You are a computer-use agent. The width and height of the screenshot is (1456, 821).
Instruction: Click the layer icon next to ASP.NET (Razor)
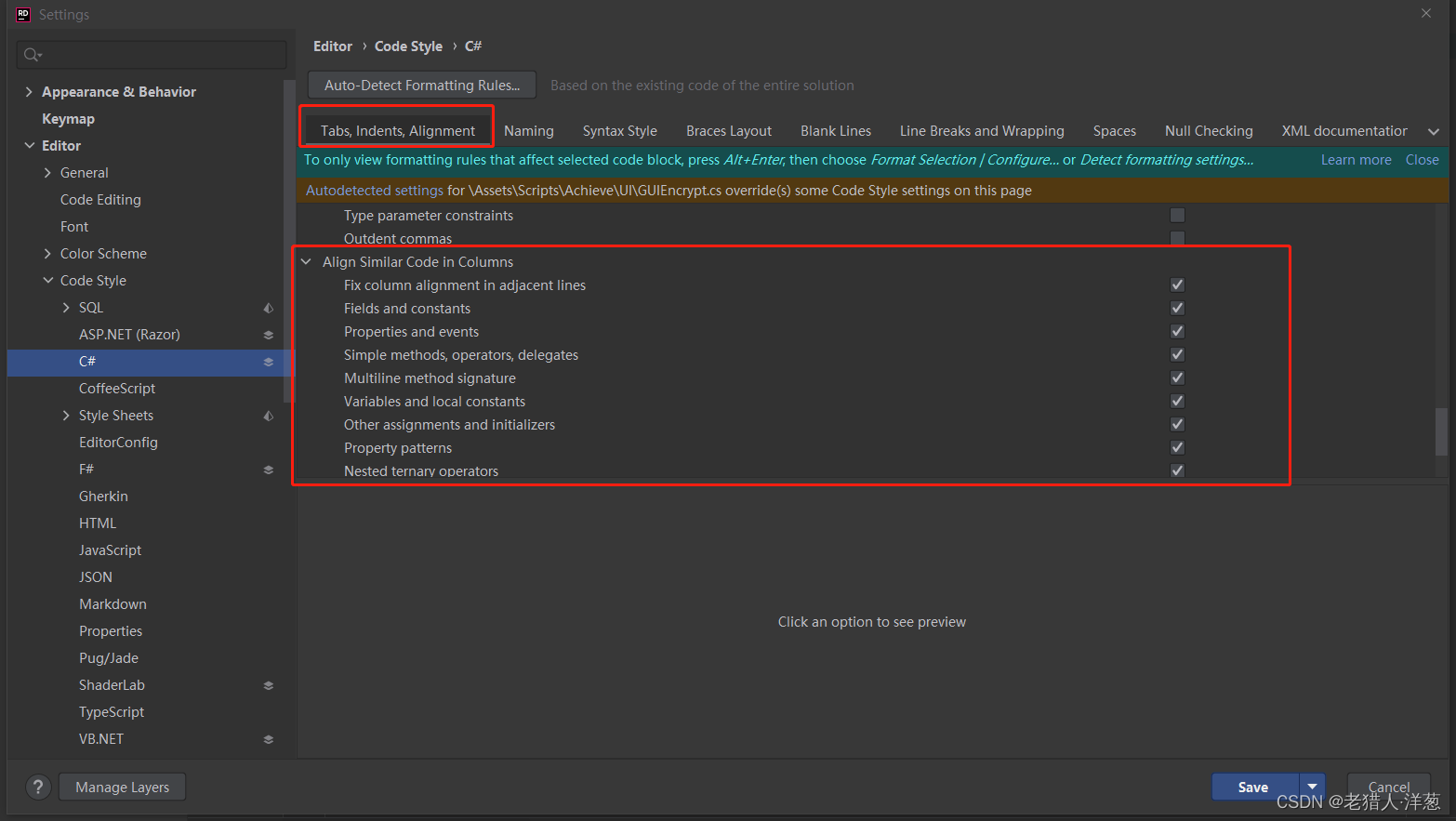click(x=268, y=335)
